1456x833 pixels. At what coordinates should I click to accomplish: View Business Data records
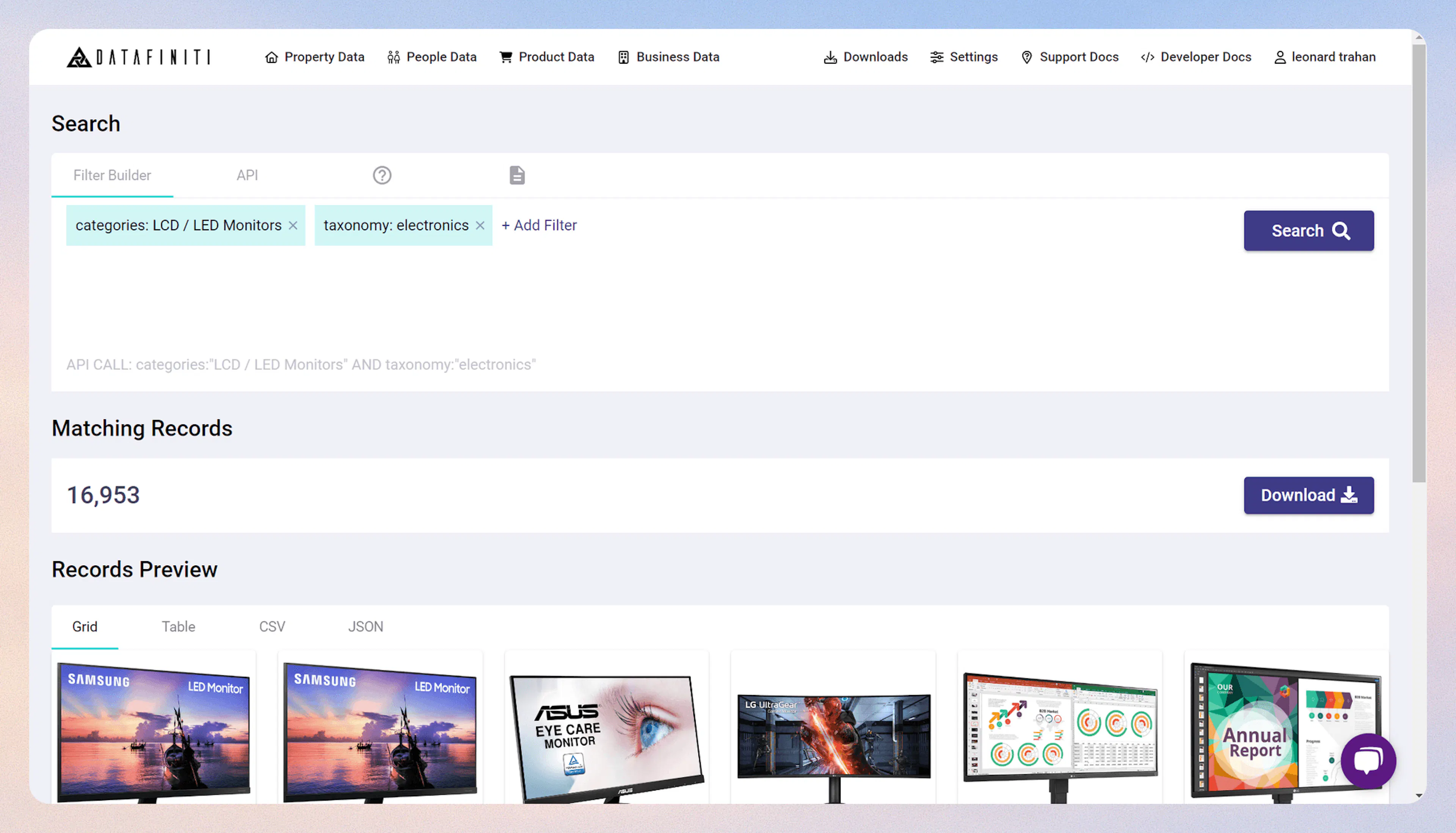[668, 56]
